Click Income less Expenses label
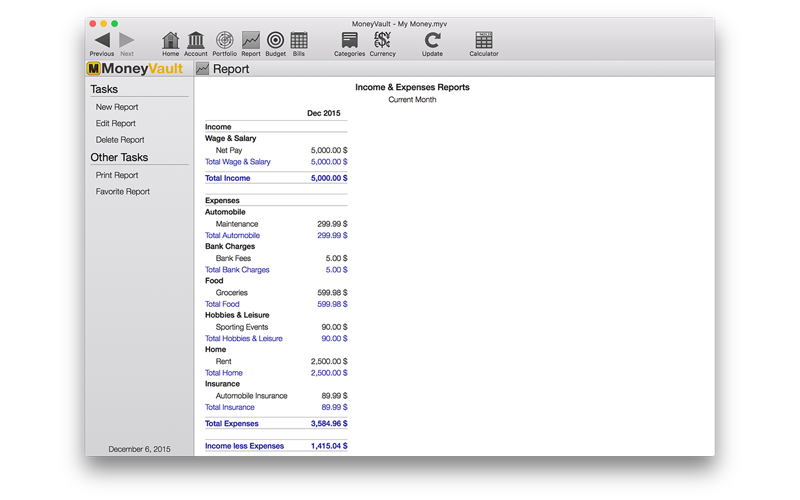Image resolution: width=800 pixels, height=500 pixels. [244, 446]
